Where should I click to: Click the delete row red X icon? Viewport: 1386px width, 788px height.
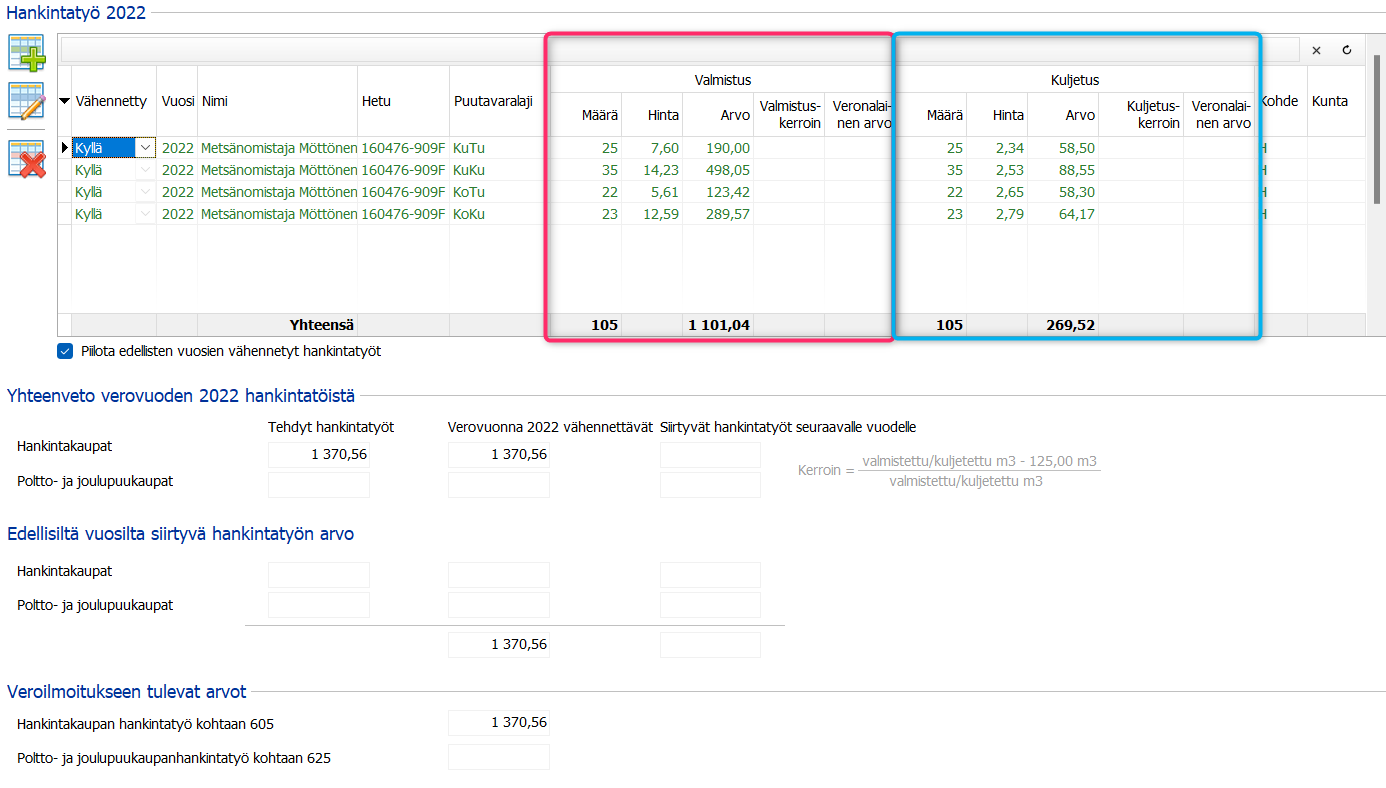[x=27, y=159]
